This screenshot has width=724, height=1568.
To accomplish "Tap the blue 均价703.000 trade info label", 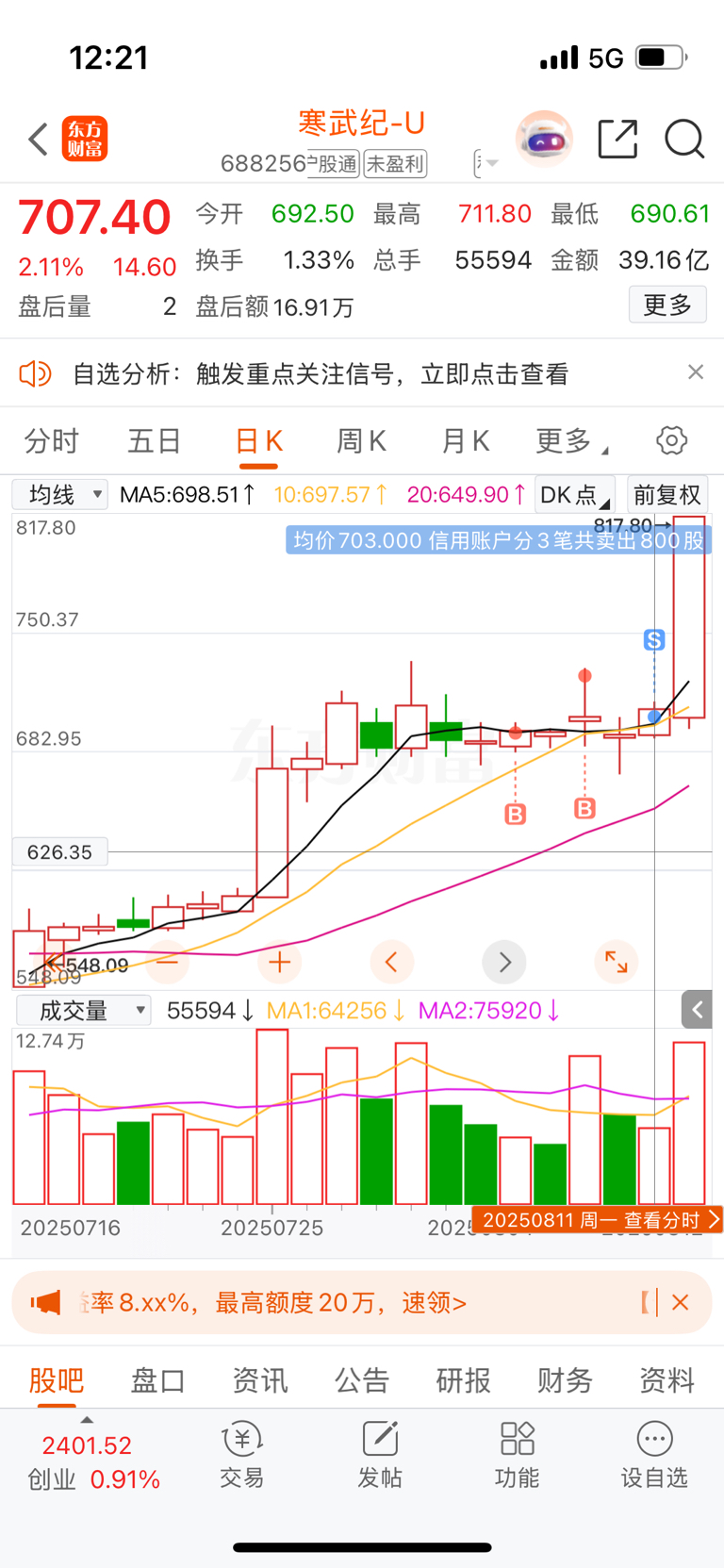I will (499, 540).
